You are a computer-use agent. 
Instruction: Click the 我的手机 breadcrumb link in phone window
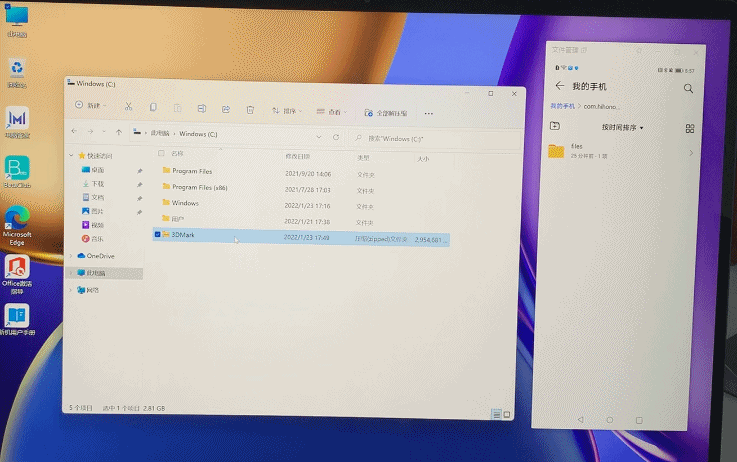point(562,106)
